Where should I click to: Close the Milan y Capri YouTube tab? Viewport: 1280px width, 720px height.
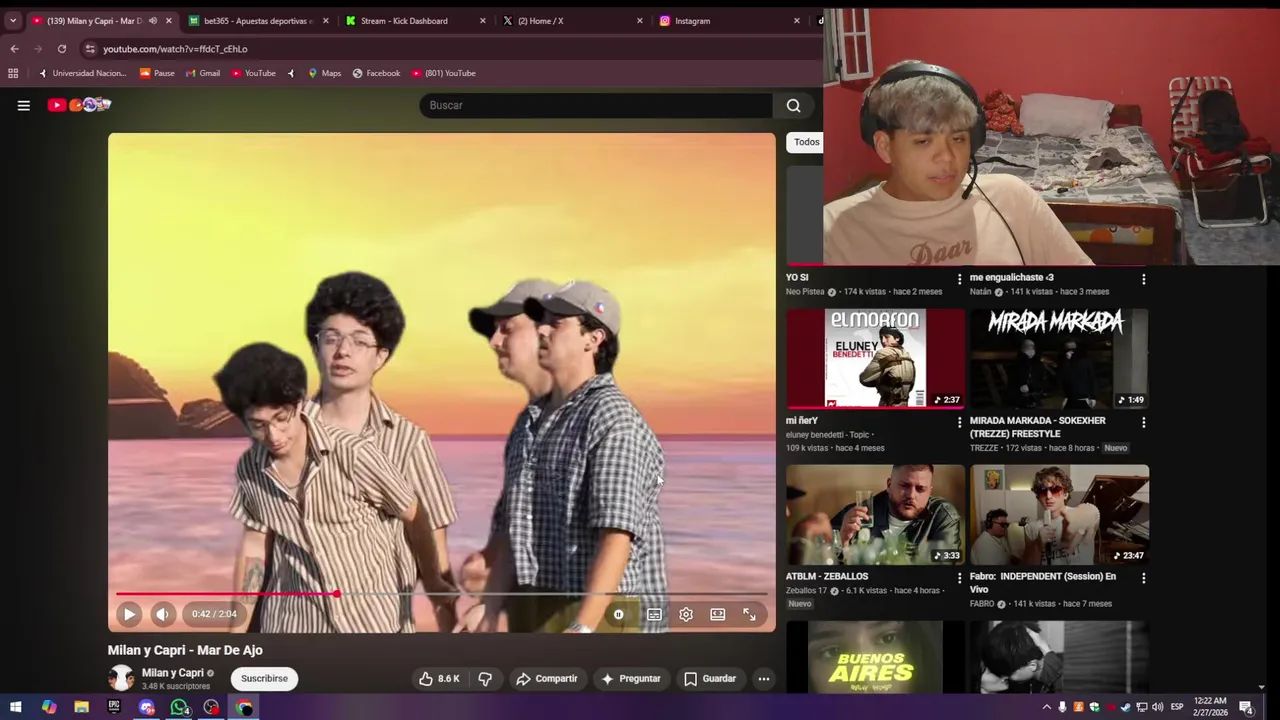tap(168, 21)
